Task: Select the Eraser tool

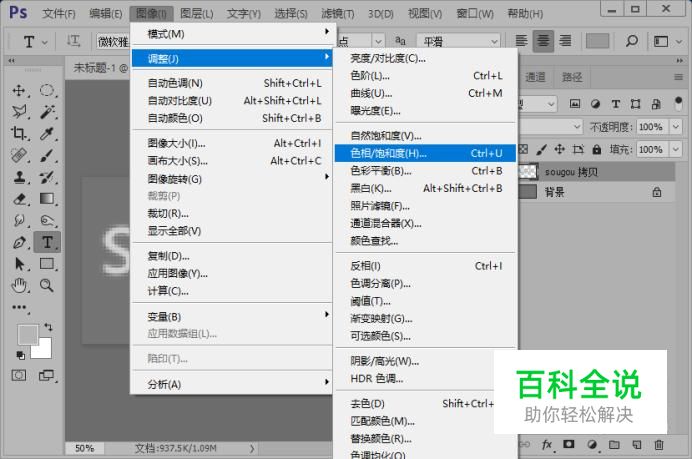Action: click(x=19, y=199)
